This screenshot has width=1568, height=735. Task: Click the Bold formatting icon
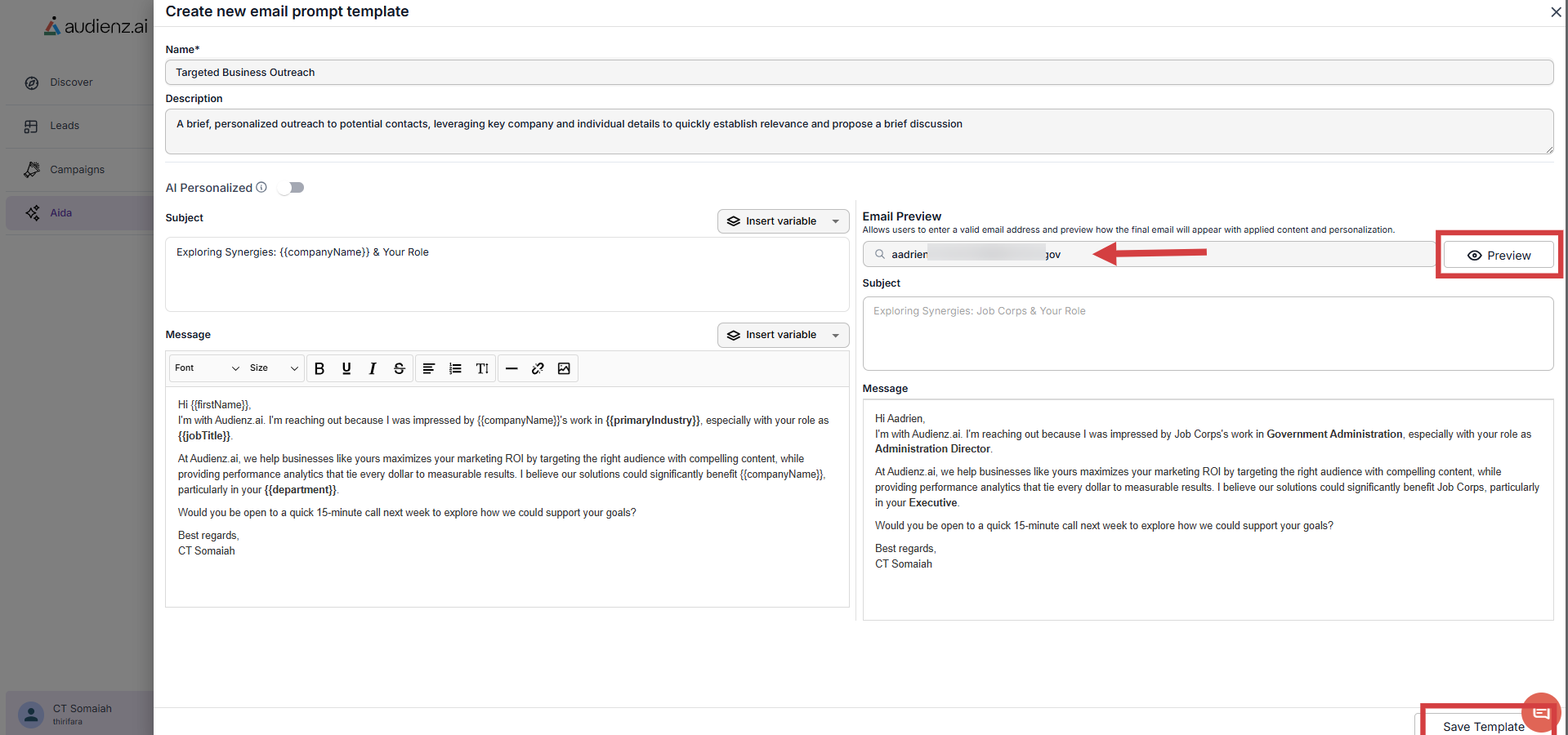pyautogui.click(x=319, y=368)
